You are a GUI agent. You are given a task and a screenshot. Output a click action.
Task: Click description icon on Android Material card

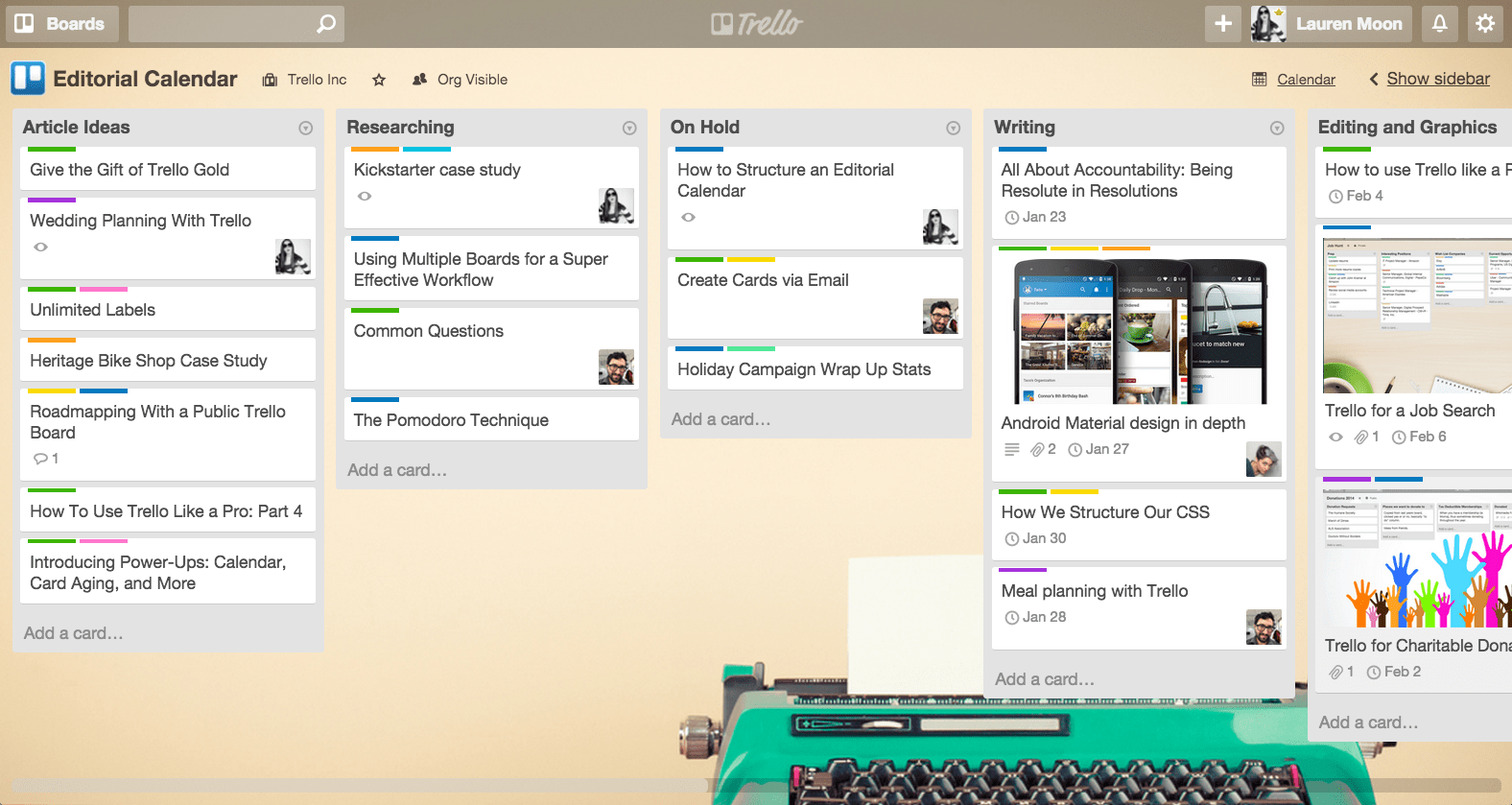click(1011, 449)
